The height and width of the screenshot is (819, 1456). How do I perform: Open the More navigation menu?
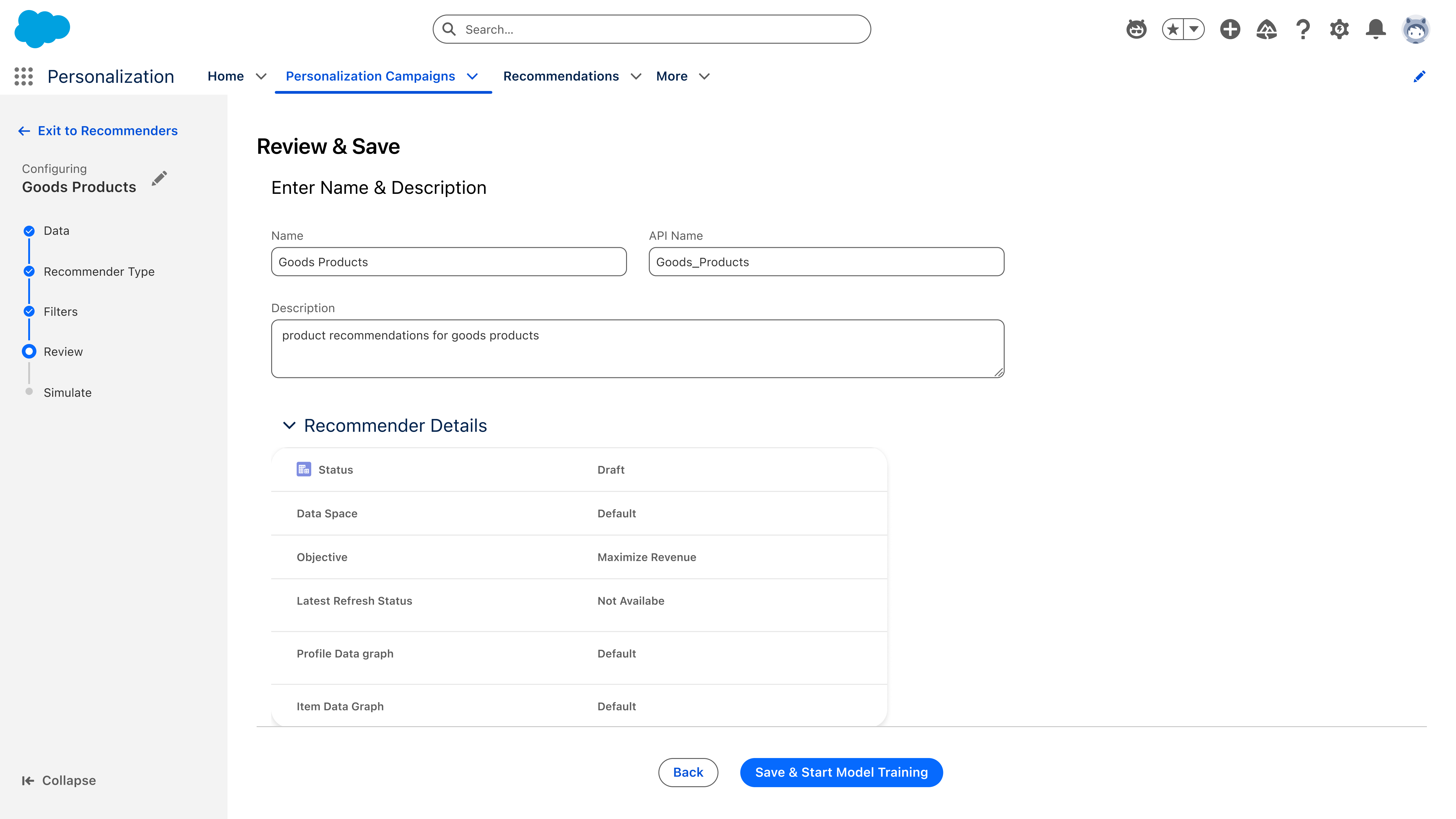pos(672,76)
